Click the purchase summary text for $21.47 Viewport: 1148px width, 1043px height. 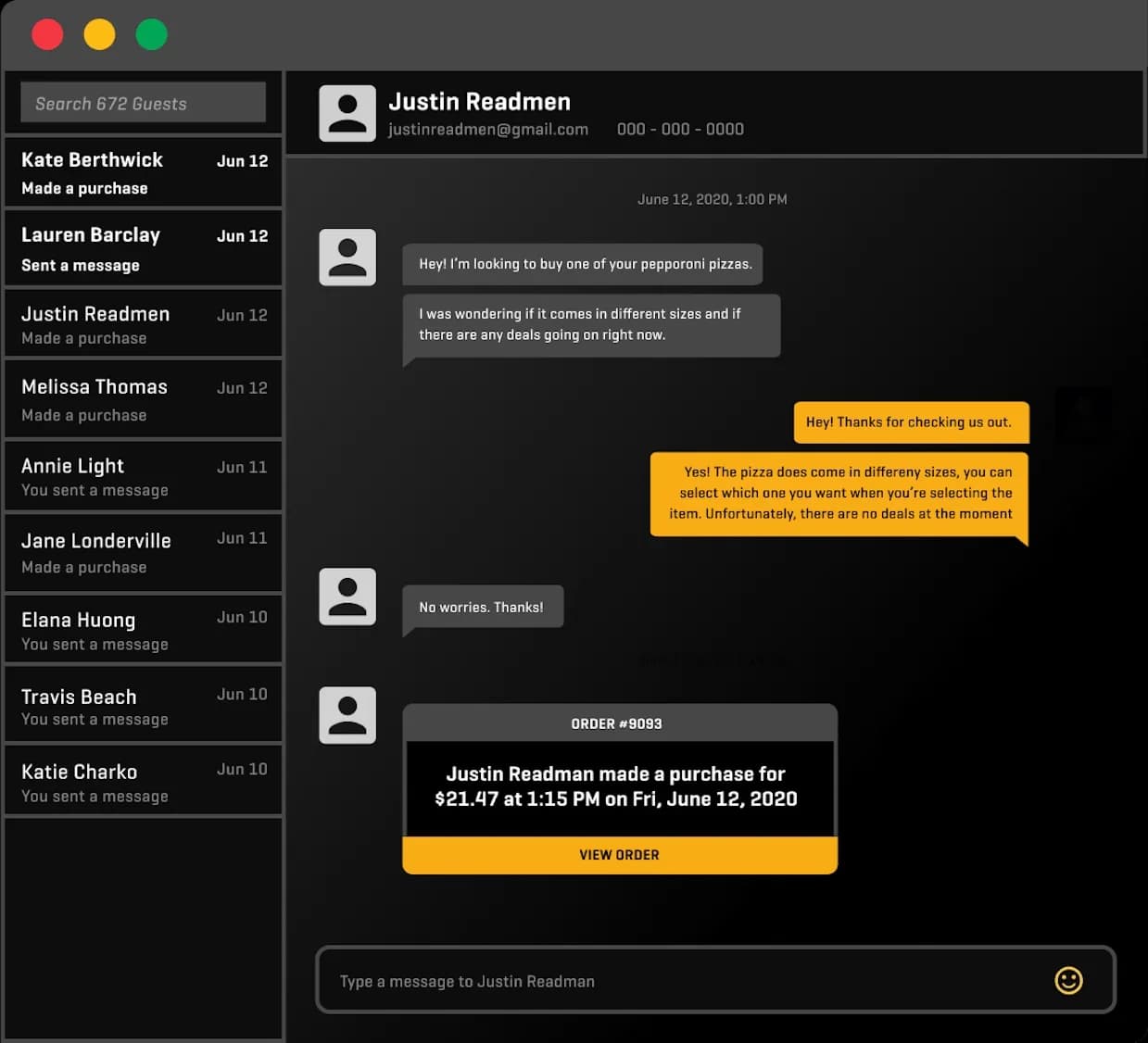point(616,786)
